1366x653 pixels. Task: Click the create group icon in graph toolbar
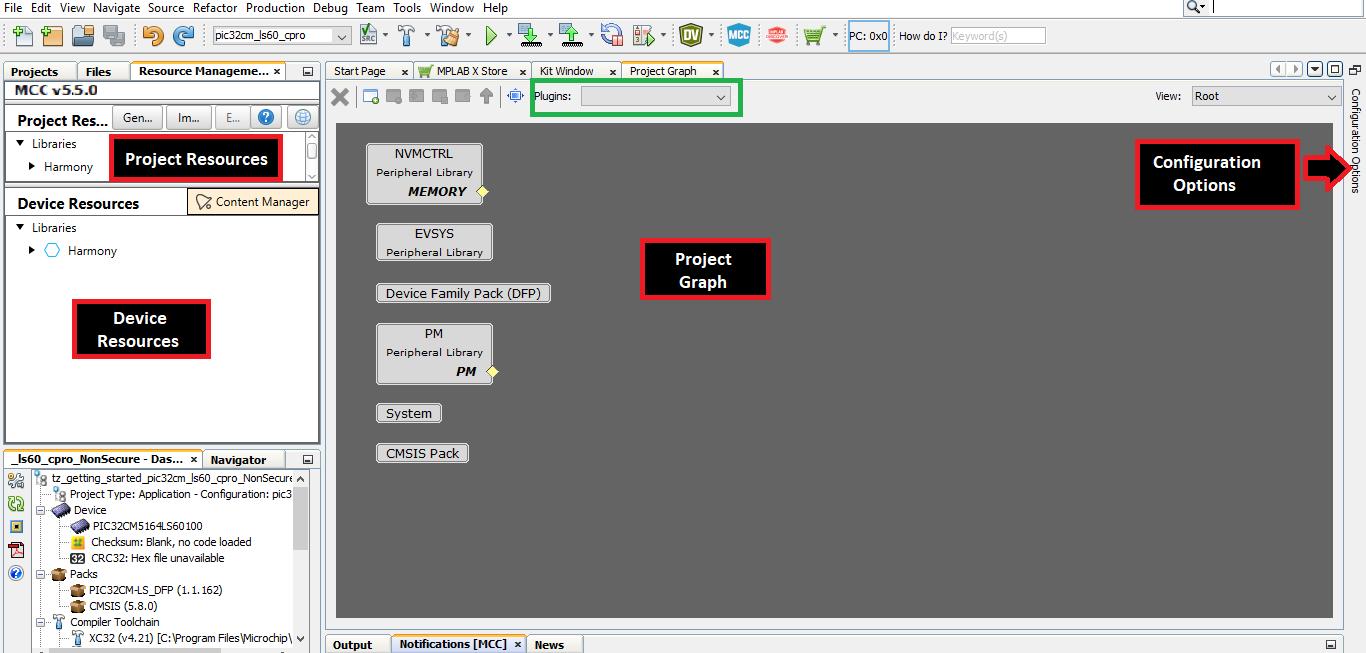coord(371,96)
